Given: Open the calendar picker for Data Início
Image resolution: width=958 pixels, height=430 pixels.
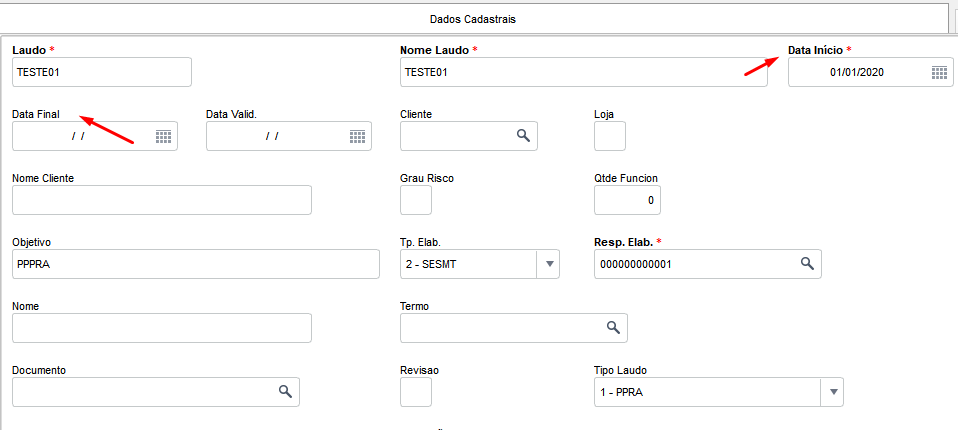Looking at the screenshot, I should pos(939,73).
